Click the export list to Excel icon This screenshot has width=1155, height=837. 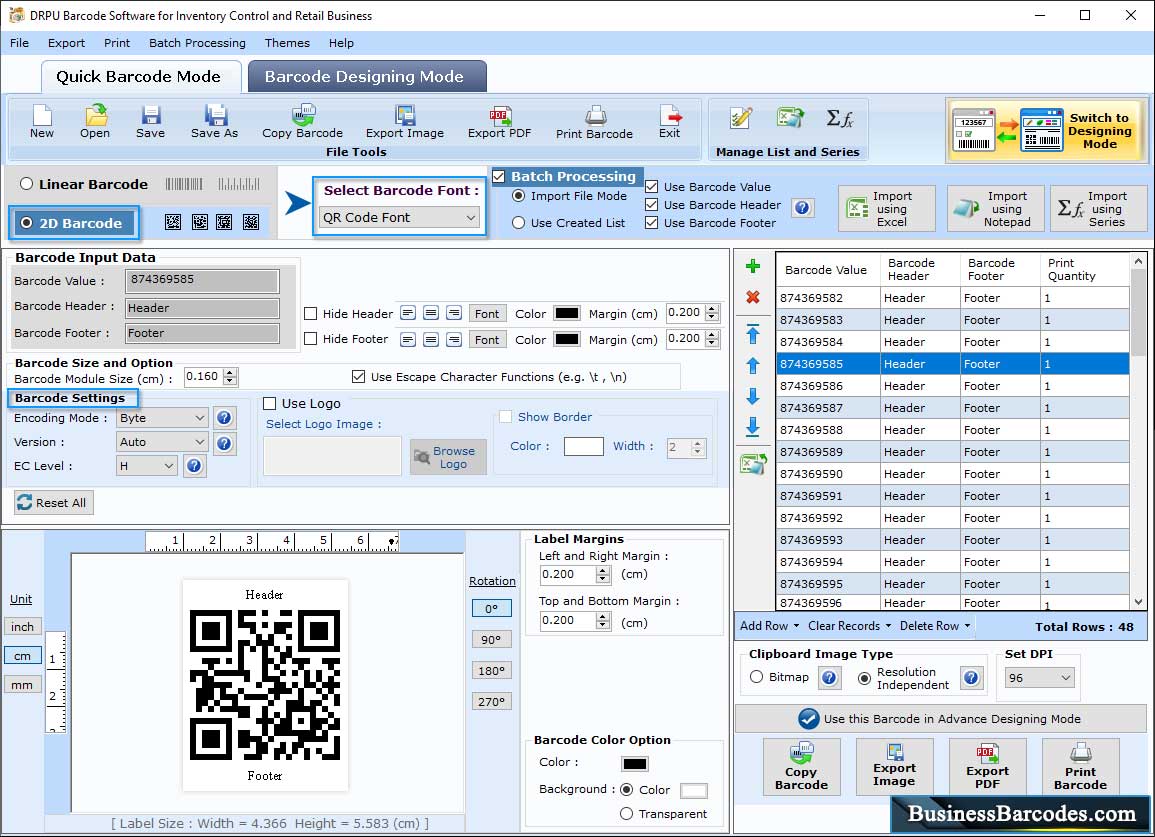(754, 463)
